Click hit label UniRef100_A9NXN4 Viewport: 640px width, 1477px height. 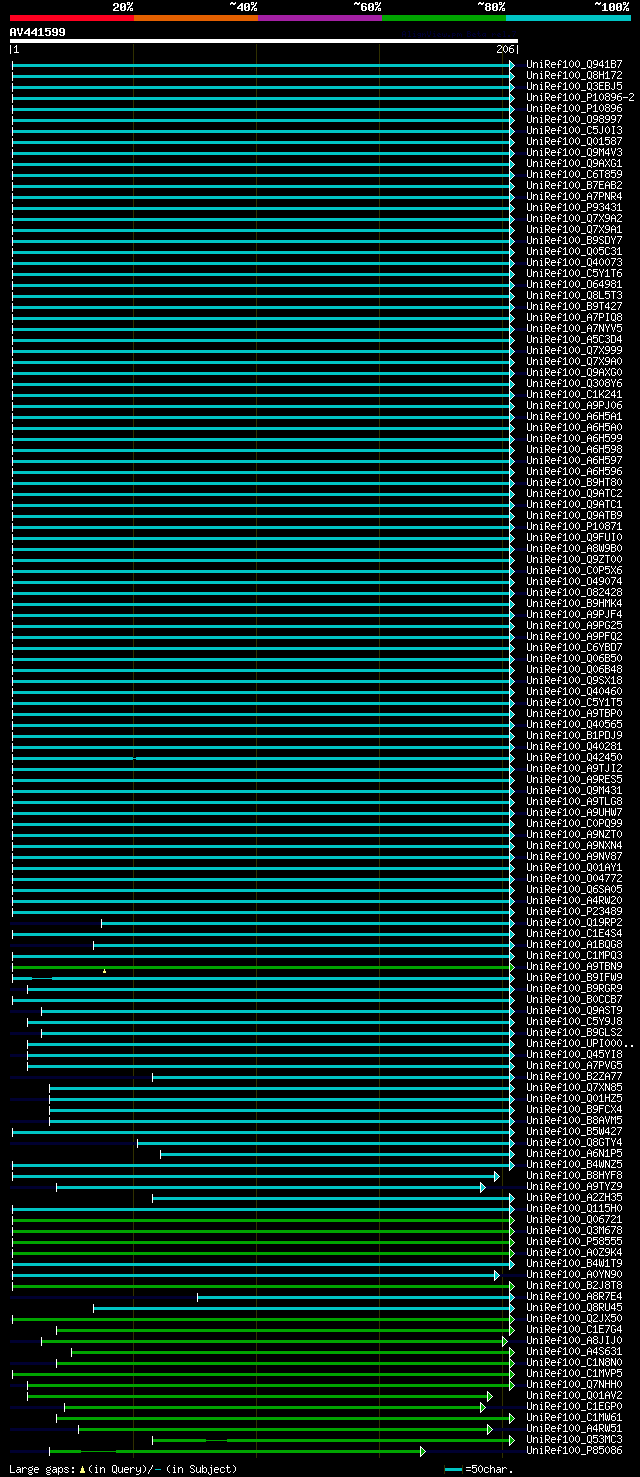pyautogui.click(x=574, y=845)
